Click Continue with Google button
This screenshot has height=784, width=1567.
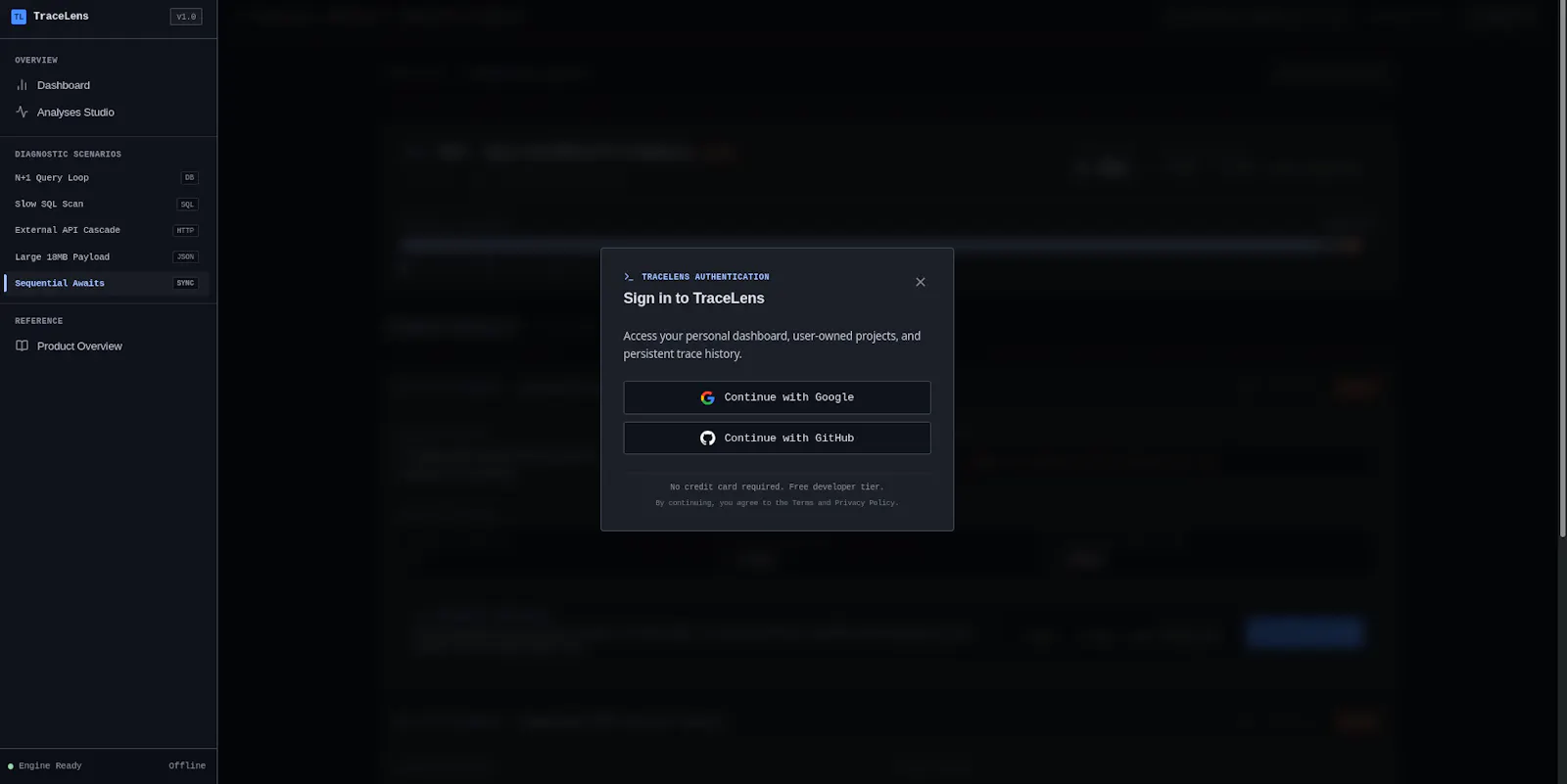point(777,397)
